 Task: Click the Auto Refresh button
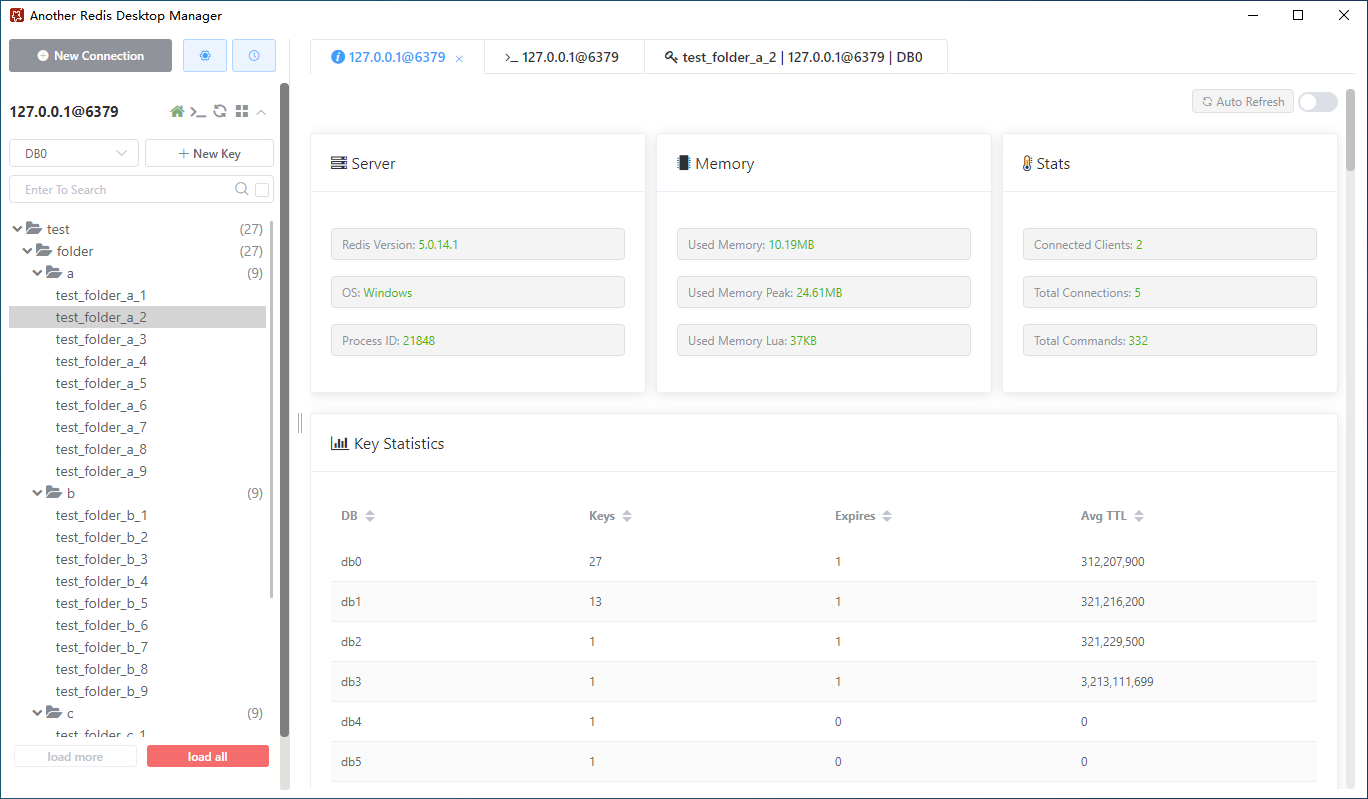(x=1243, y=102)
